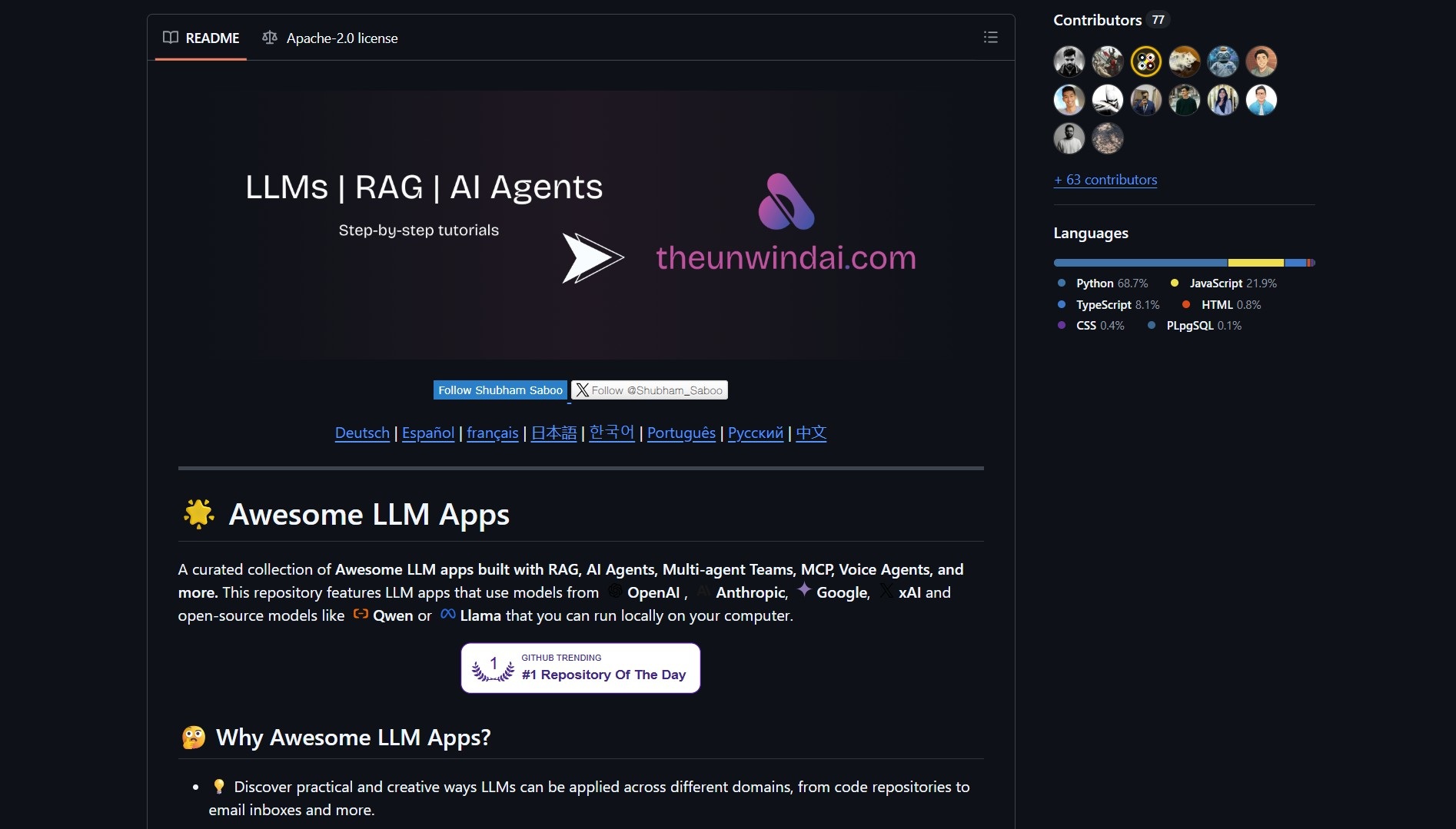Open the Português translation link
This screenshot has height=829, width=1456.
(x=681, y=433)
